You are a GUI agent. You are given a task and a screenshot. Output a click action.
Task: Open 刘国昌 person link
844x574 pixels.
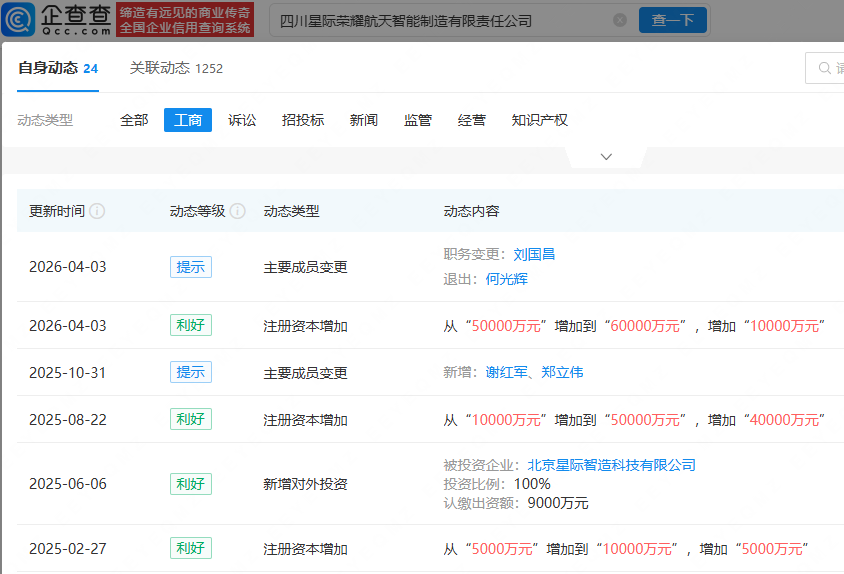click(534, 255)
